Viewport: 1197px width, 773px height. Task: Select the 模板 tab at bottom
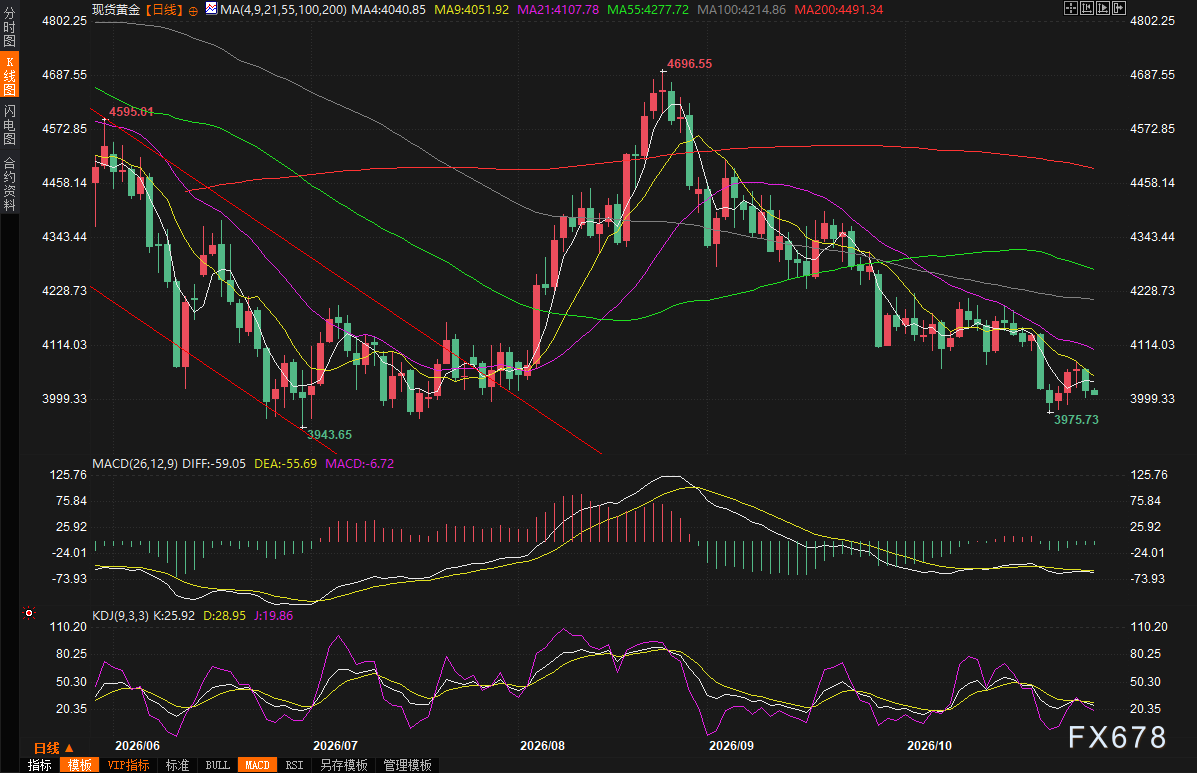[79, 765]
